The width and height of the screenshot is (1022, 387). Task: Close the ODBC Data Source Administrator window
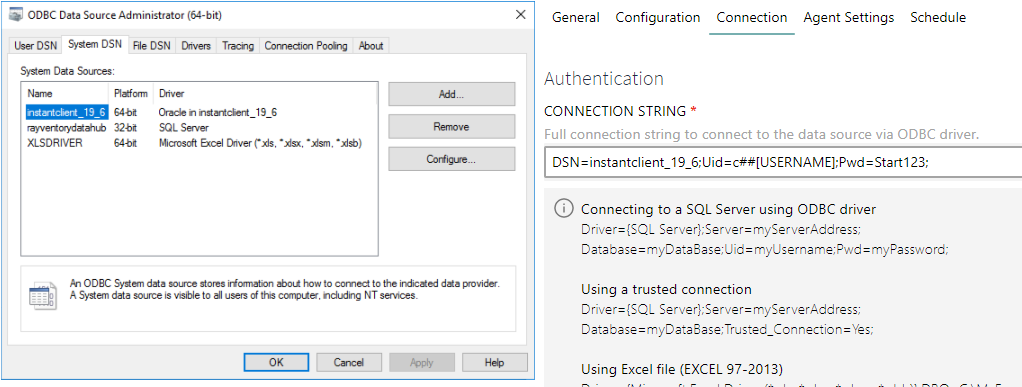coord(520,15)
